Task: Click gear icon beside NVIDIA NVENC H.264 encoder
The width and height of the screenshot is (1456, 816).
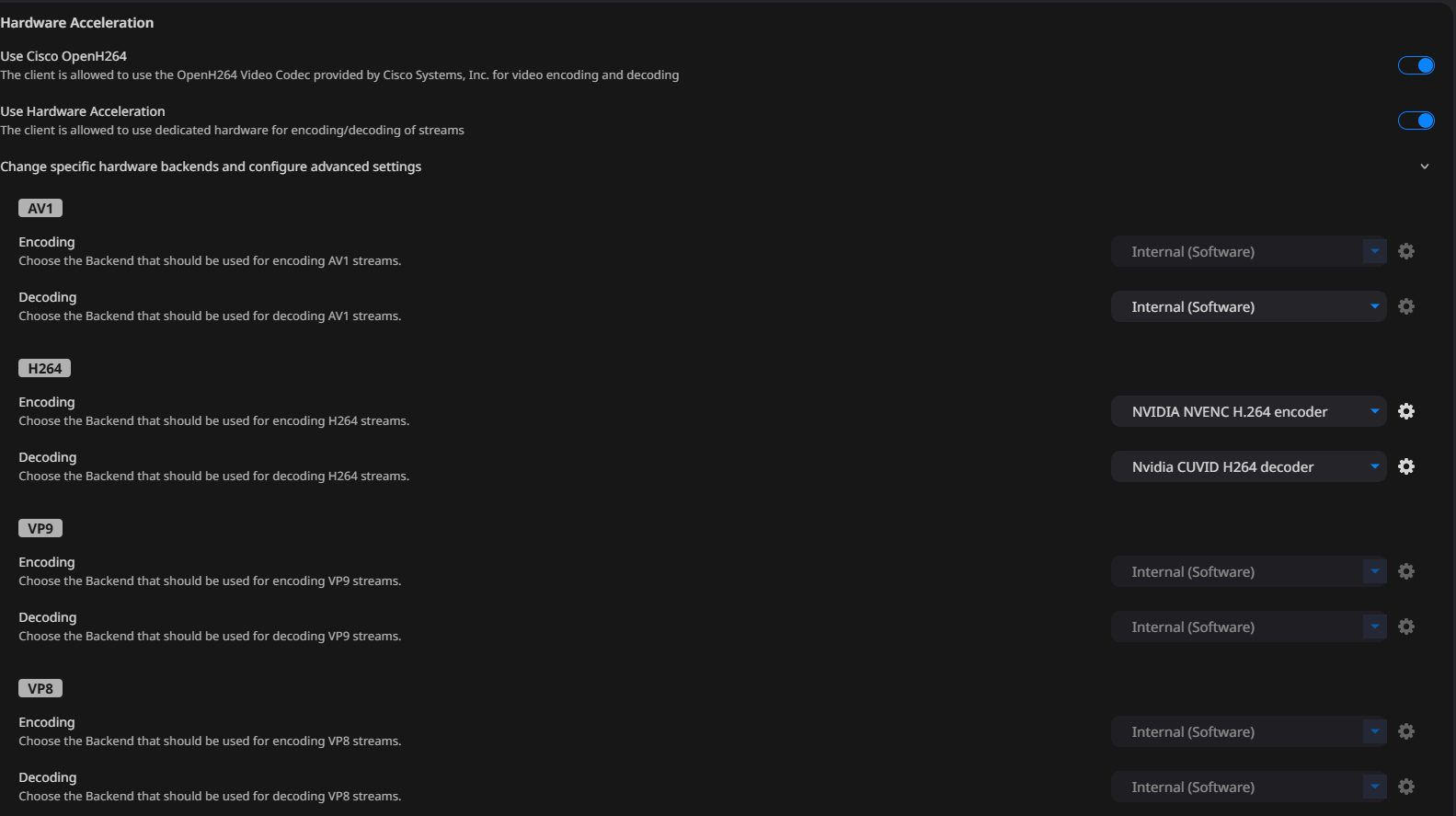Action: (1406, 411)
